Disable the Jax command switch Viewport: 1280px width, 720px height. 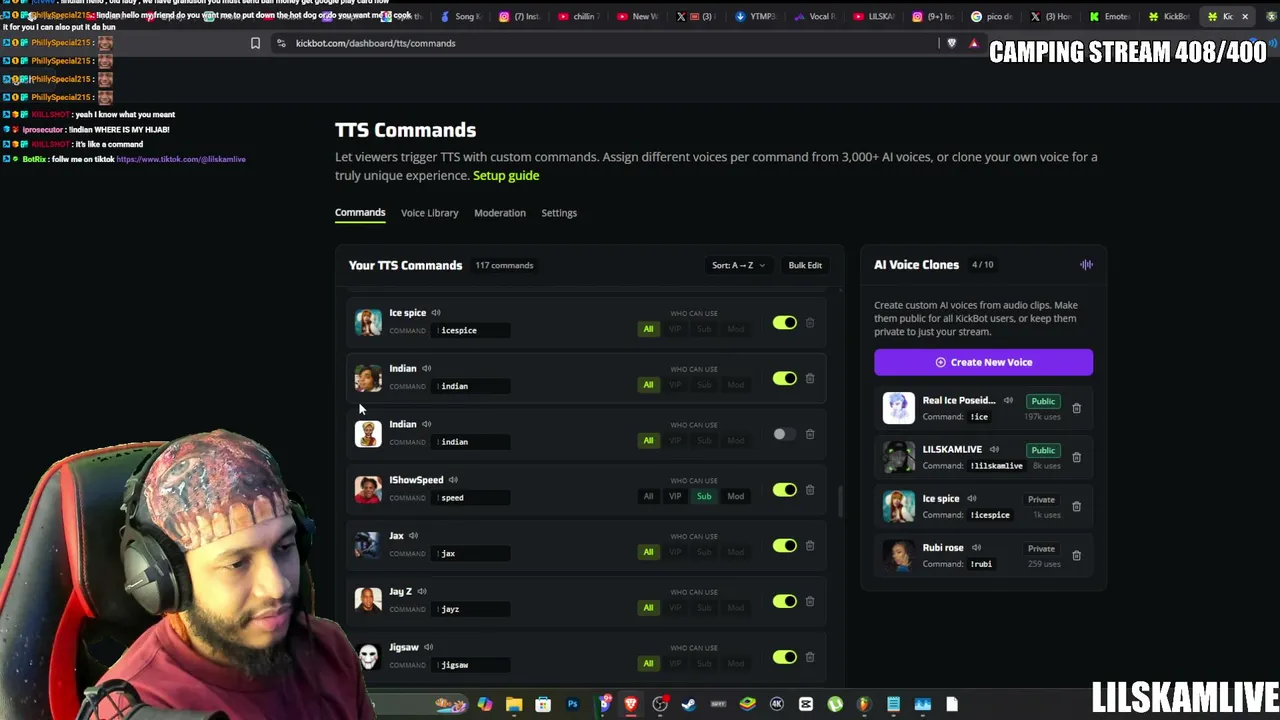(784, 546)
